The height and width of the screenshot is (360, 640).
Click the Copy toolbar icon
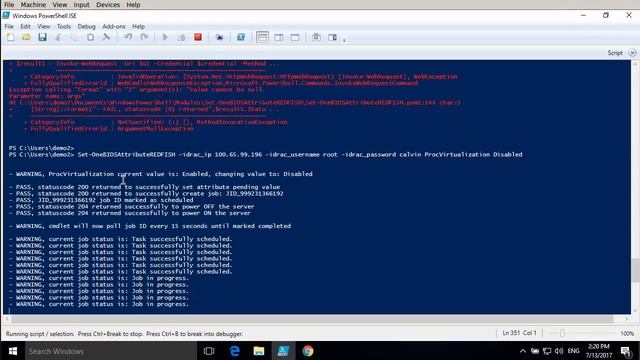pos(74,37)
